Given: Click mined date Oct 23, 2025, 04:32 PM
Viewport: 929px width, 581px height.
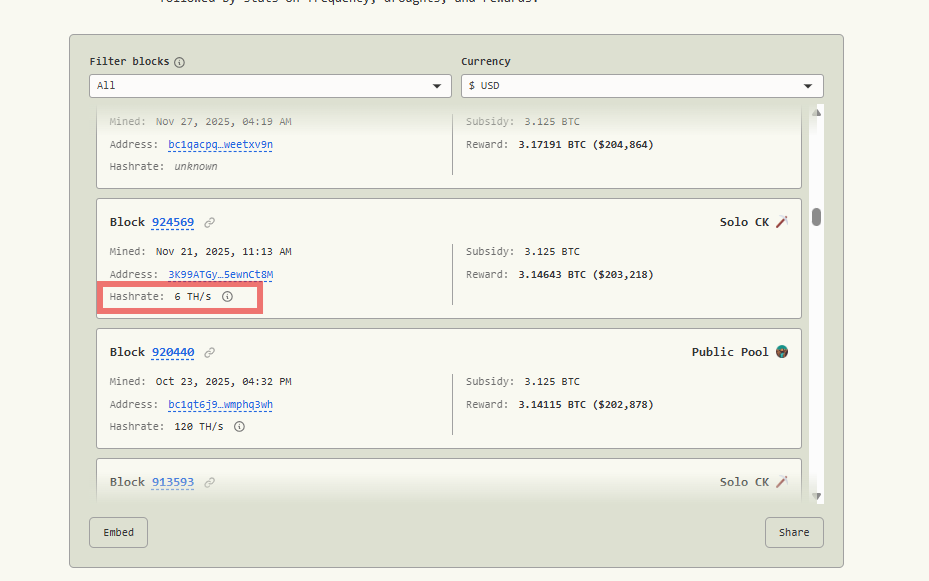Looking at the screenshot, I should point(223,381).
